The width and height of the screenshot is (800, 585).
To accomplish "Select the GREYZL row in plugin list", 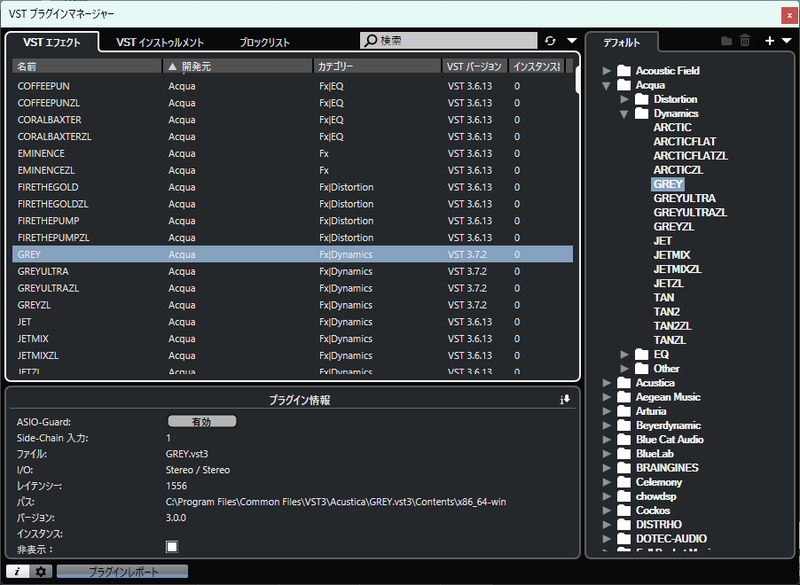I will pos(292,305).
